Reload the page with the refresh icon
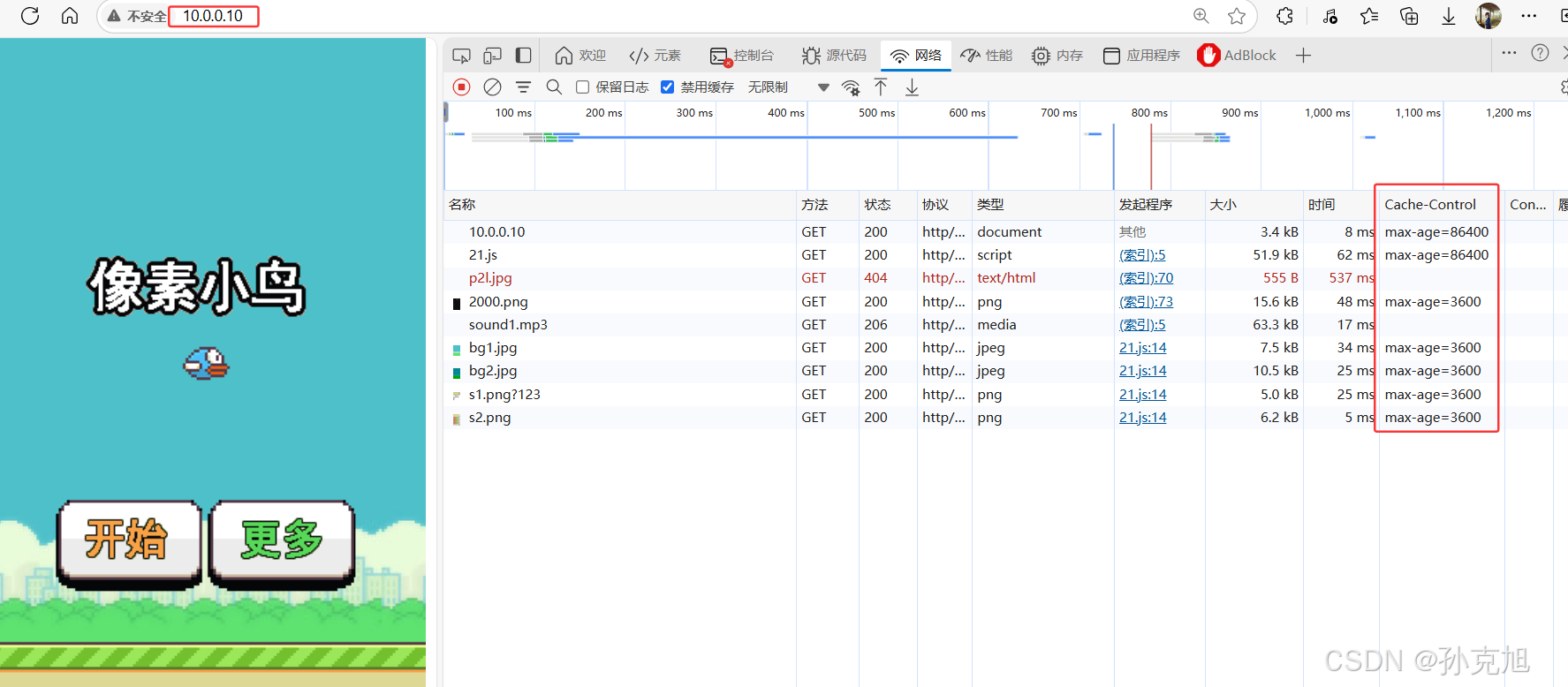 click(x=30, y=16)
